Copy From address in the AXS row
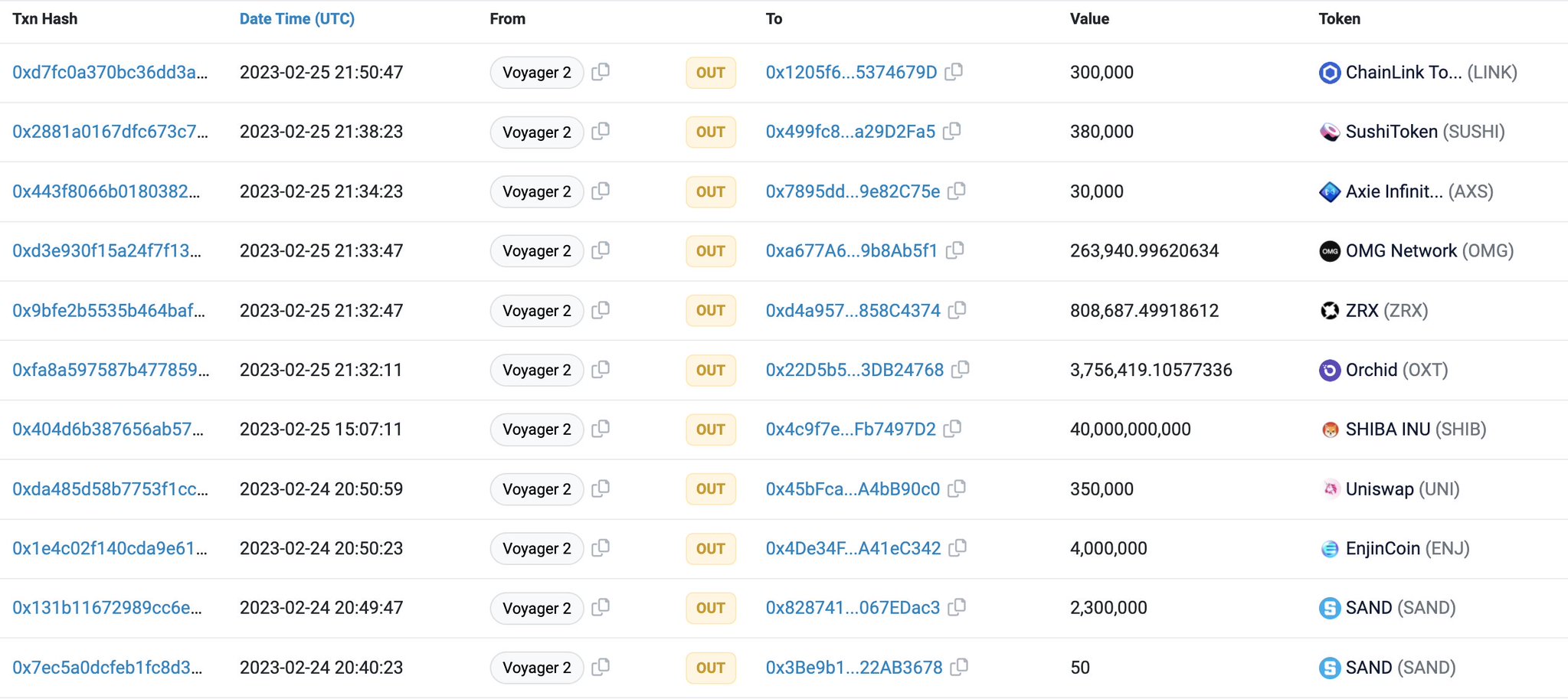 click(601, 191)
